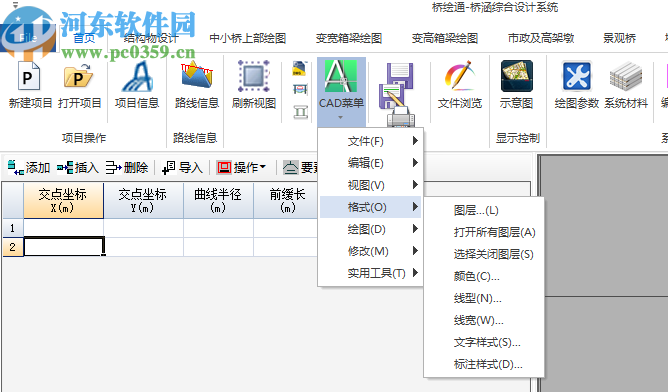Viewport: 668px width, 392px height.
Task: Click the small I-beam section icon
Action: pyautogui.click(x=300, y=112)
